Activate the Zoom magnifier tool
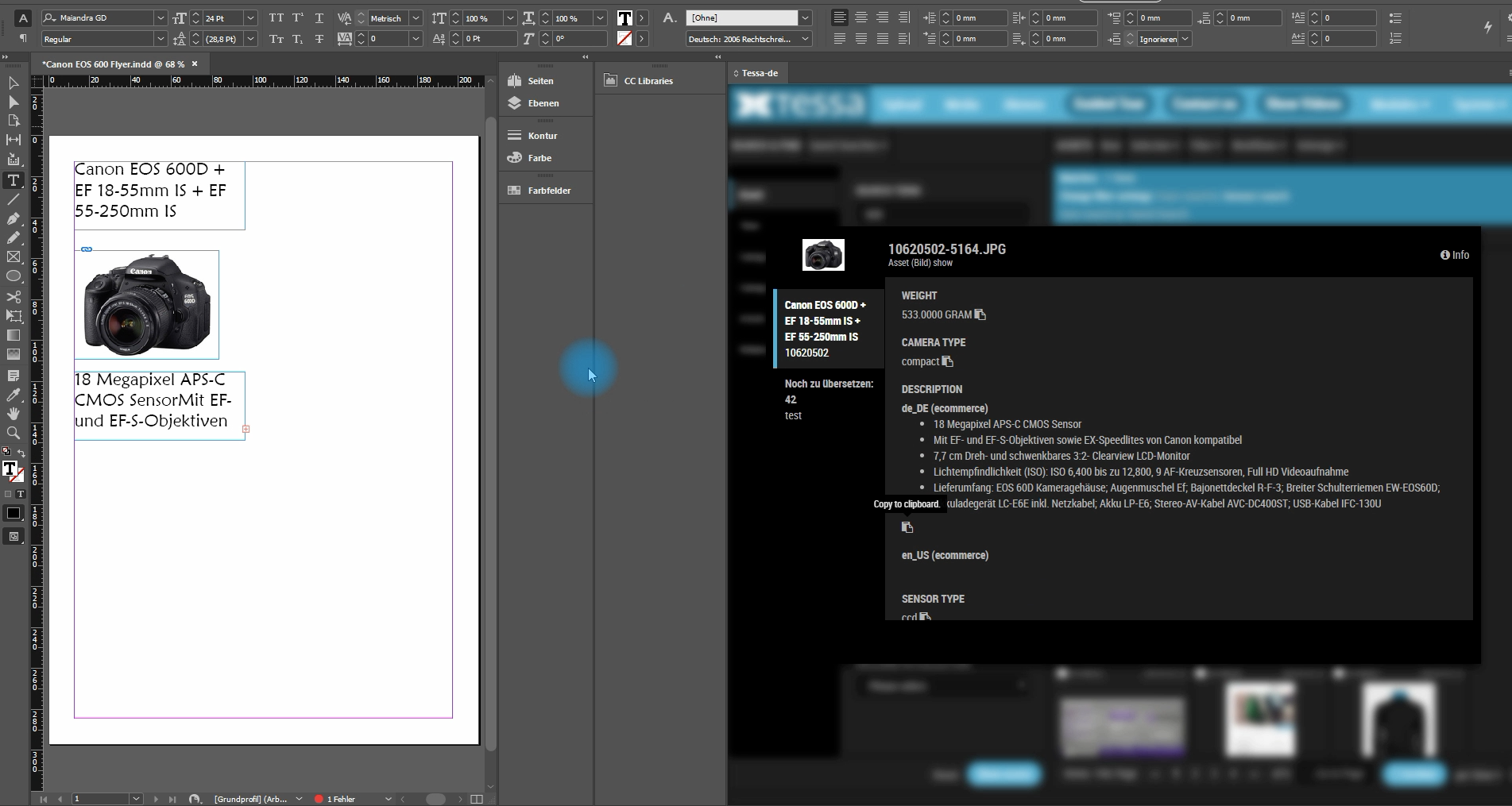 pyautogui.click(x=14, y=433)
